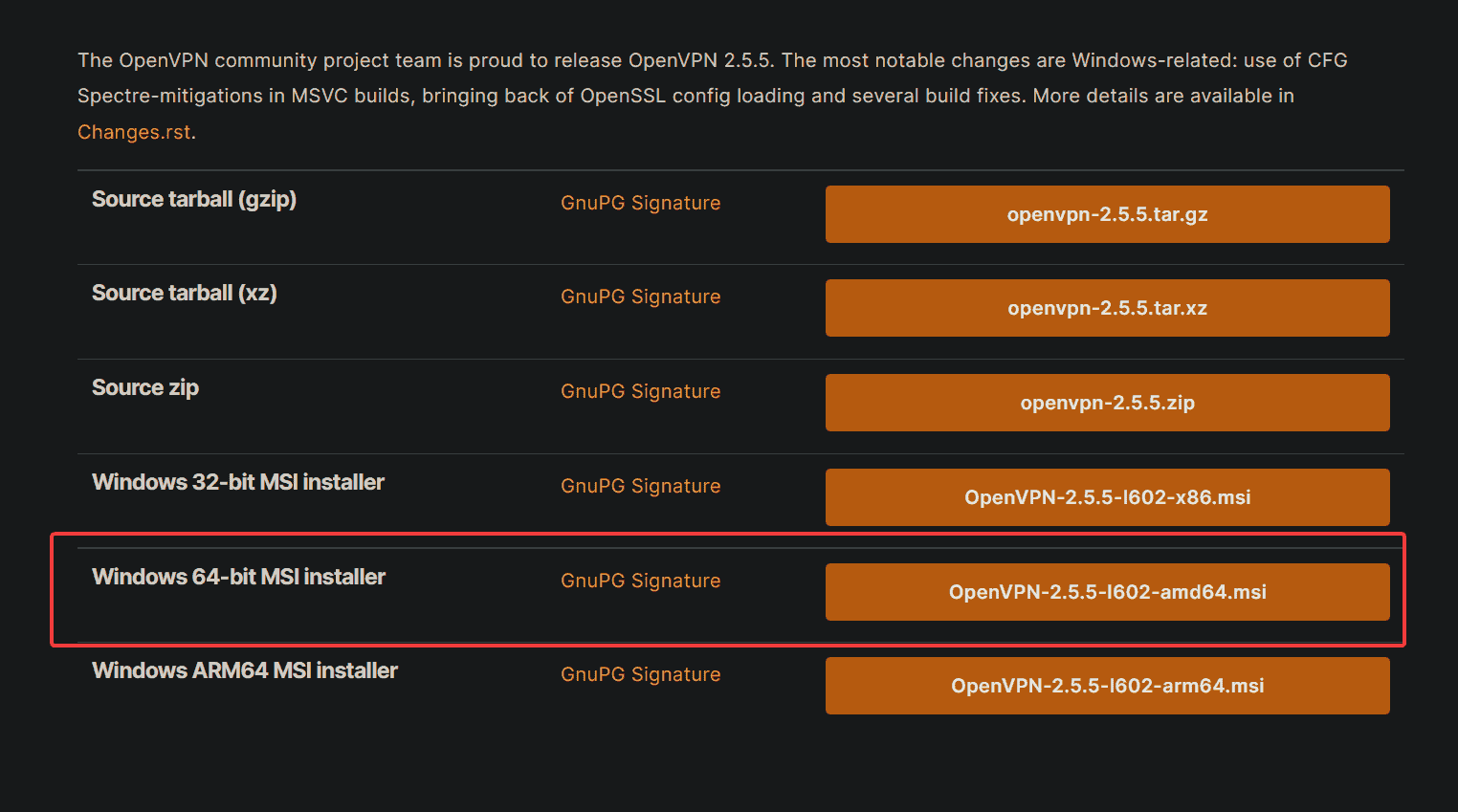Download OpenVPN-2.5.5-I602-x86.msi installer
The image size is (1458, 812).
coord(1107,497)
